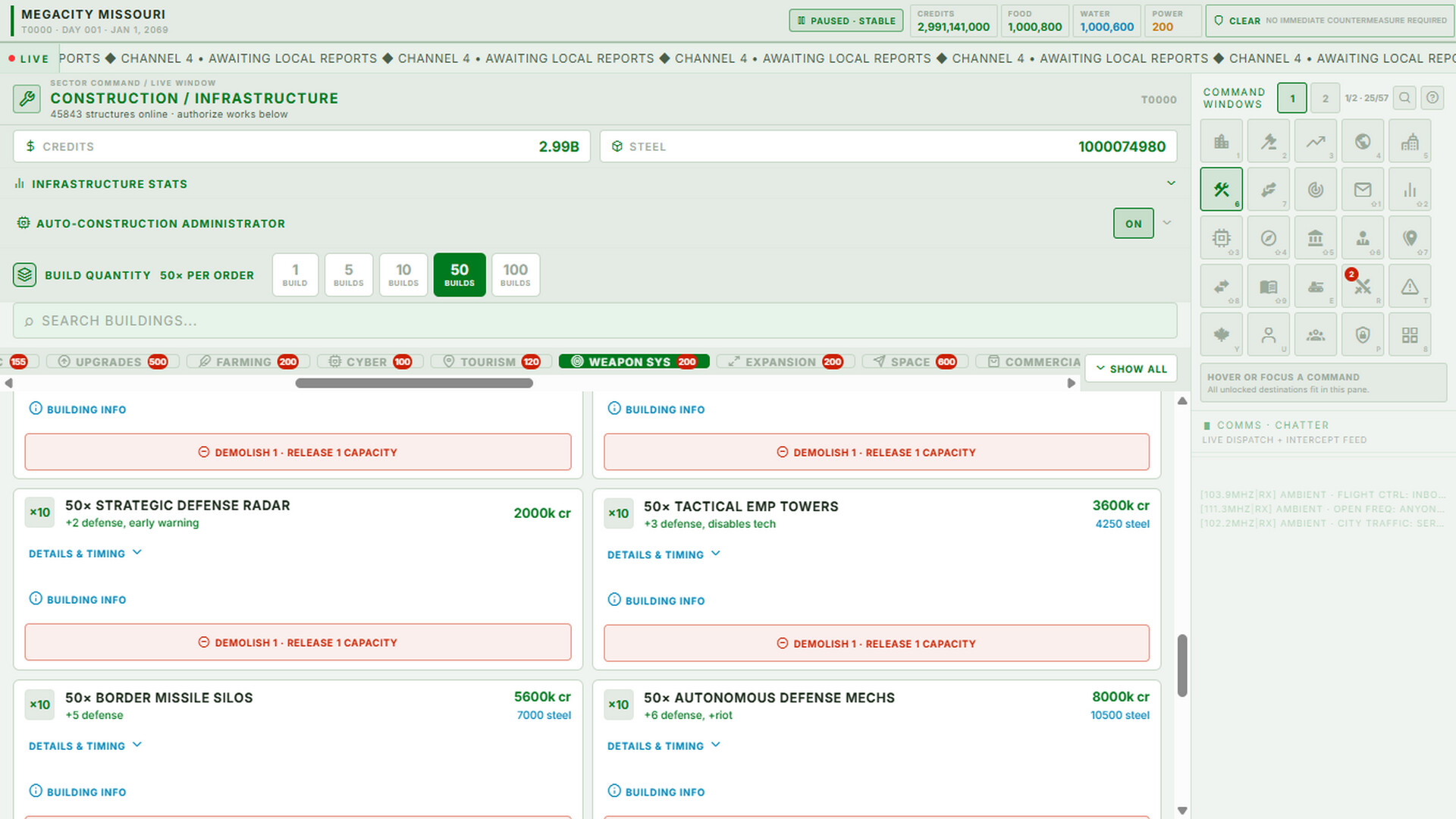The height and width of the screenshot is (819, 1456).
Task: Toggle Auto-Construction Administrator ON switch
Action: (1133, 224)
